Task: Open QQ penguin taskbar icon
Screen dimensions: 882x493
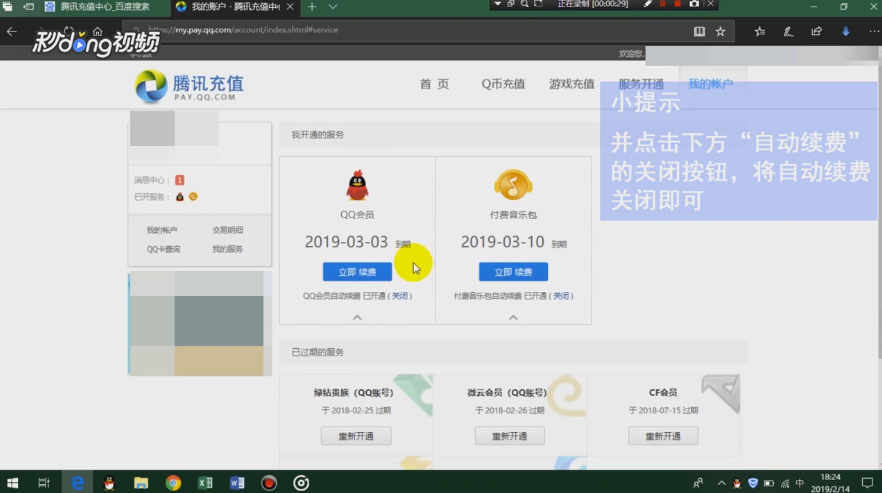Action: coord(109,483)
